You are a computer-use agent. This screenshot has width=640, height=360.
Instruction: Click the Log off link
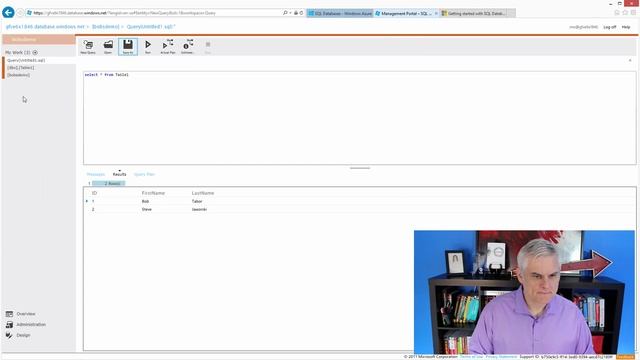pos(610,27)
